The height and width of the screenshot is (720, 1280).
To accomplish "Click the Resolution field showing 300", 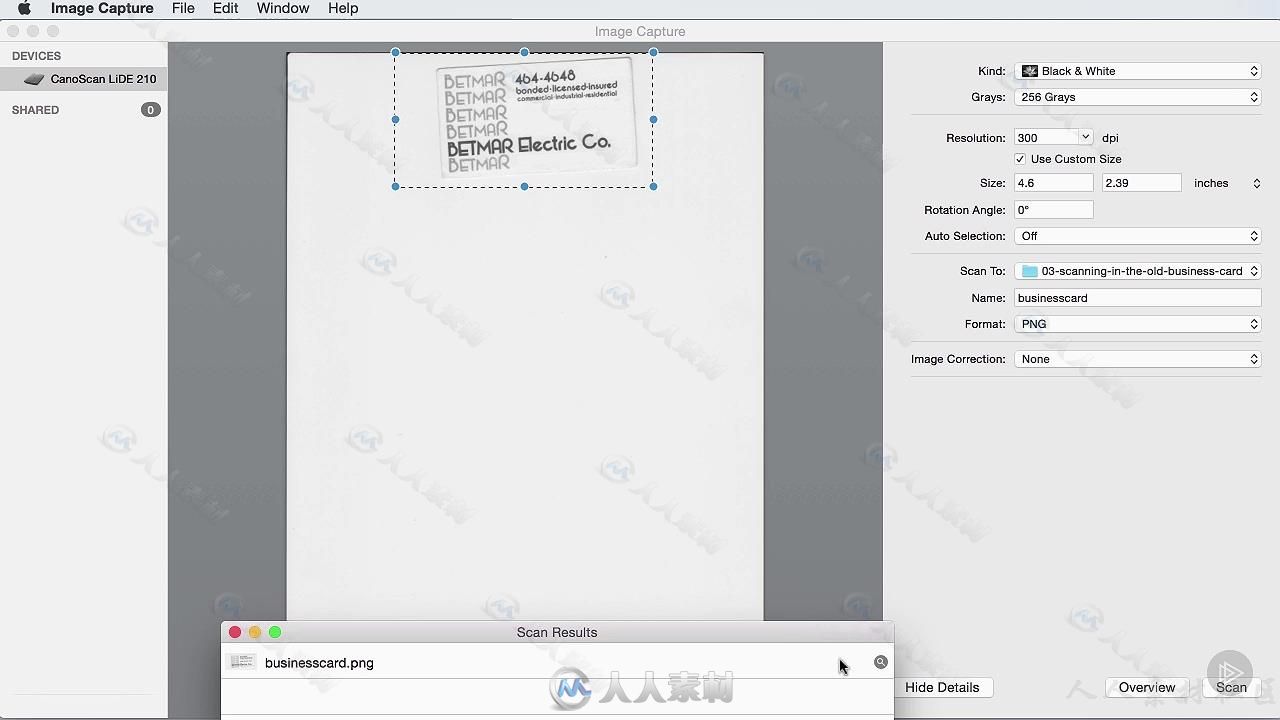I will click(1046, 138).
